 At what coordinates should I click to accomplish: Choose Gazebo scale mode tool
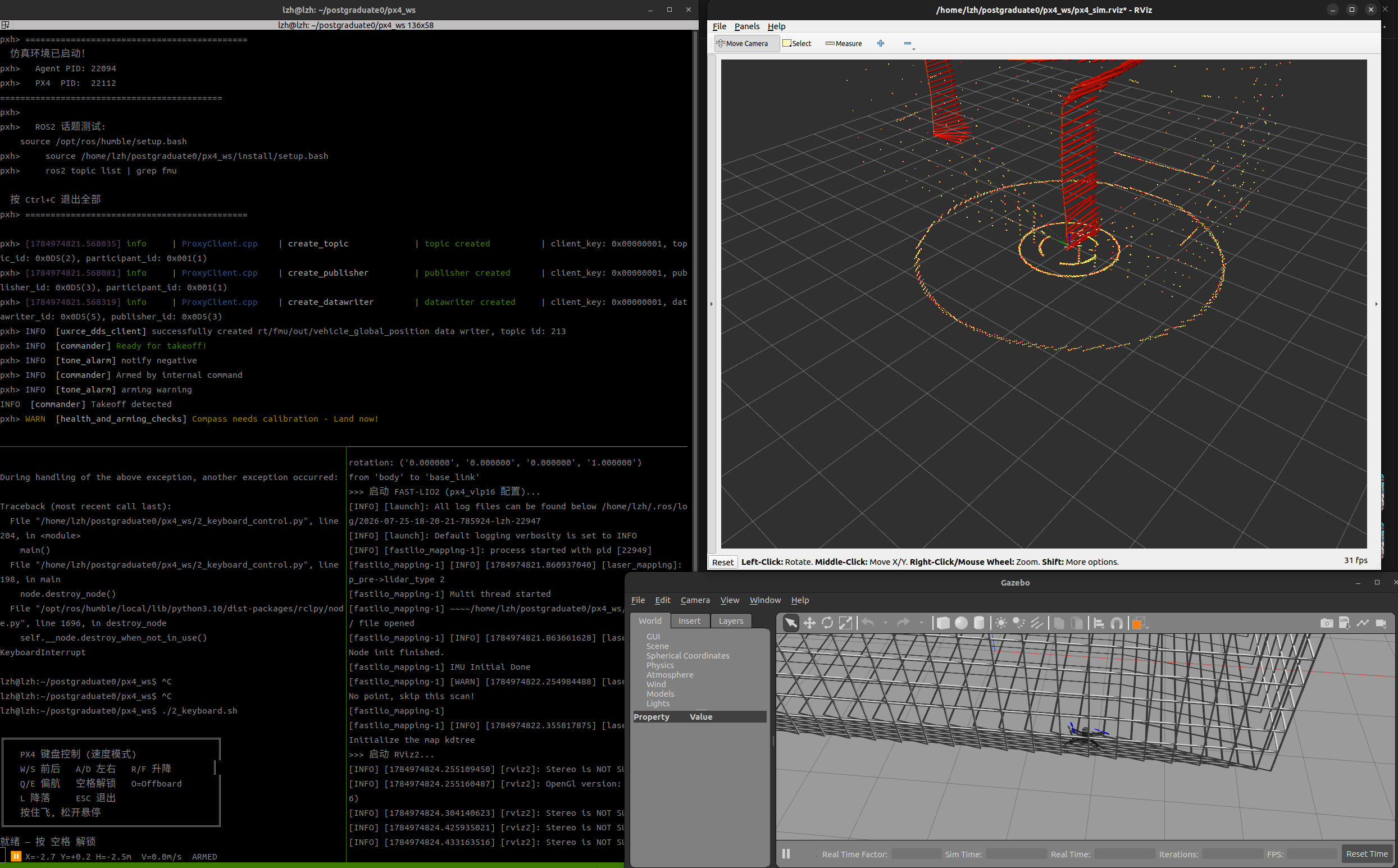tap(846, 623)
